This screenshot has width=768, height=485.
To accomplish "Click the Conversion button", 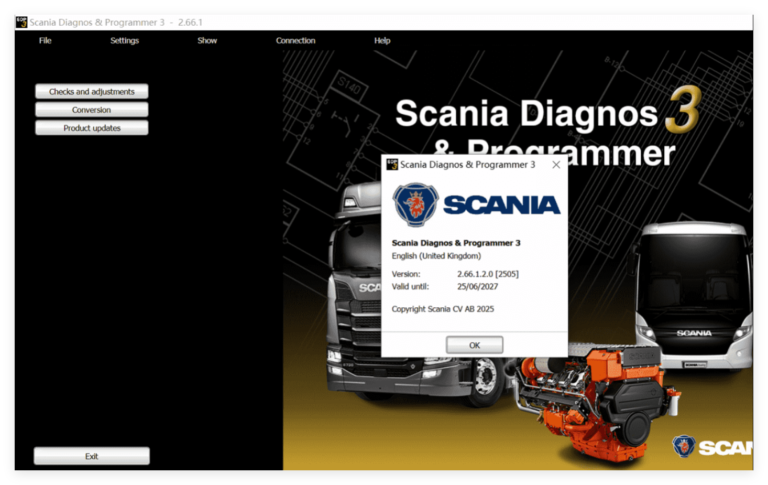I will click(92, 110).
